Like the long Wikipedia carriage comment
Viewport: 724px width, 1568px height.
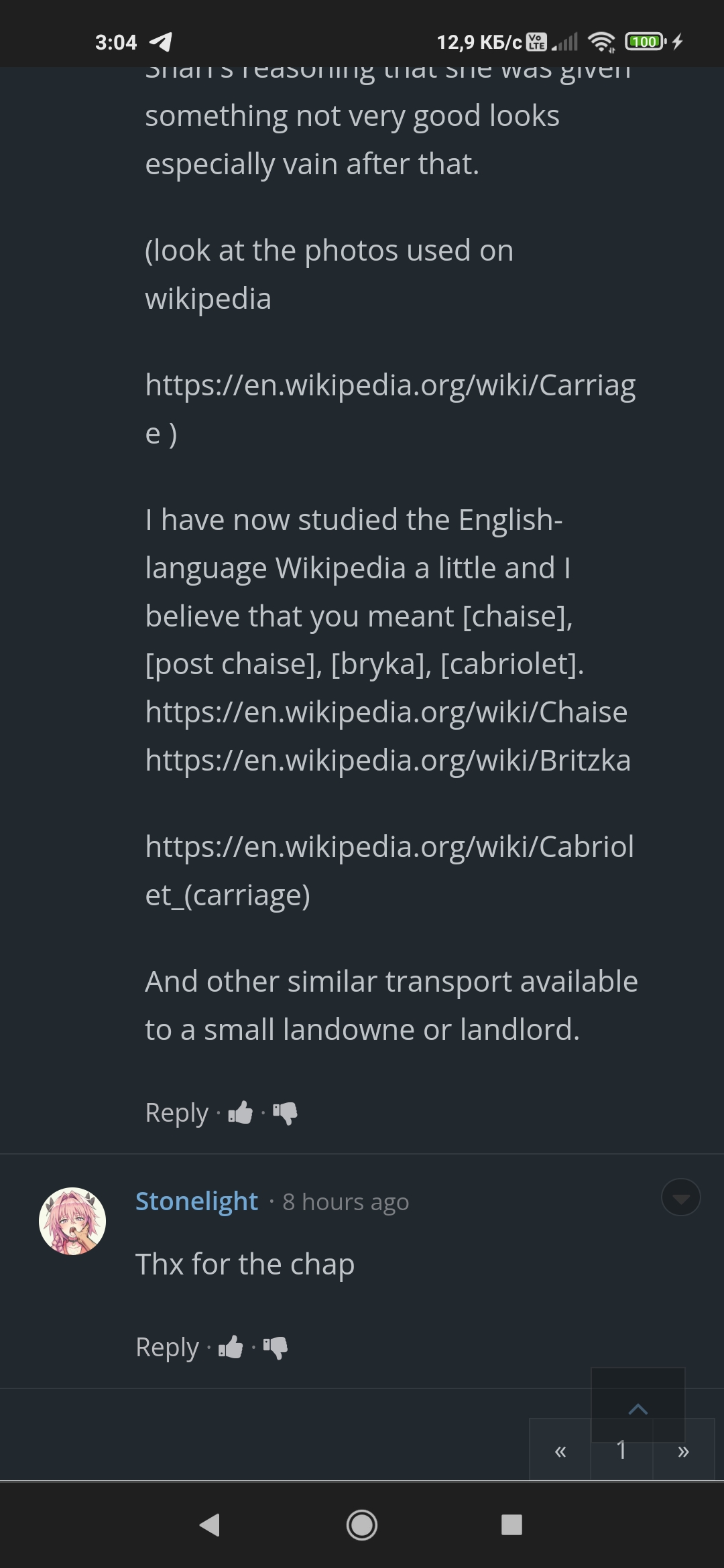(x=241, y=1113)
